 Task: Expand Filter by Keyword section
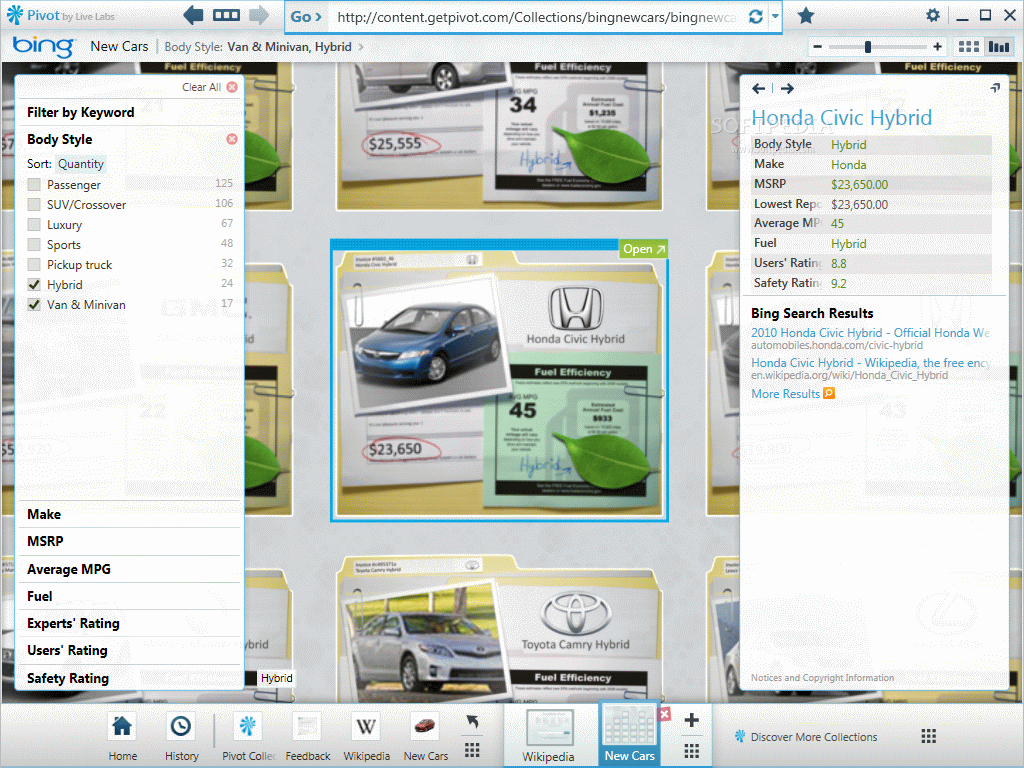(80, 112)
